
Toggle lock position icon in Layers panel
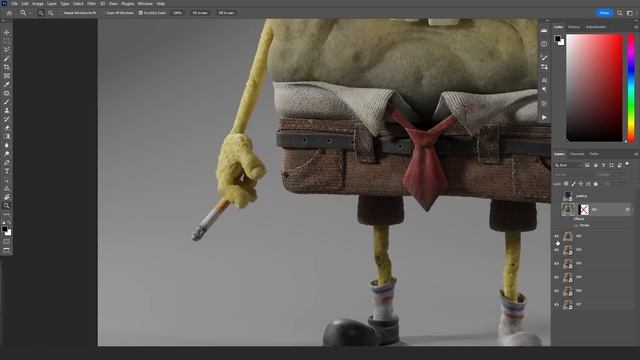point(581,184)
